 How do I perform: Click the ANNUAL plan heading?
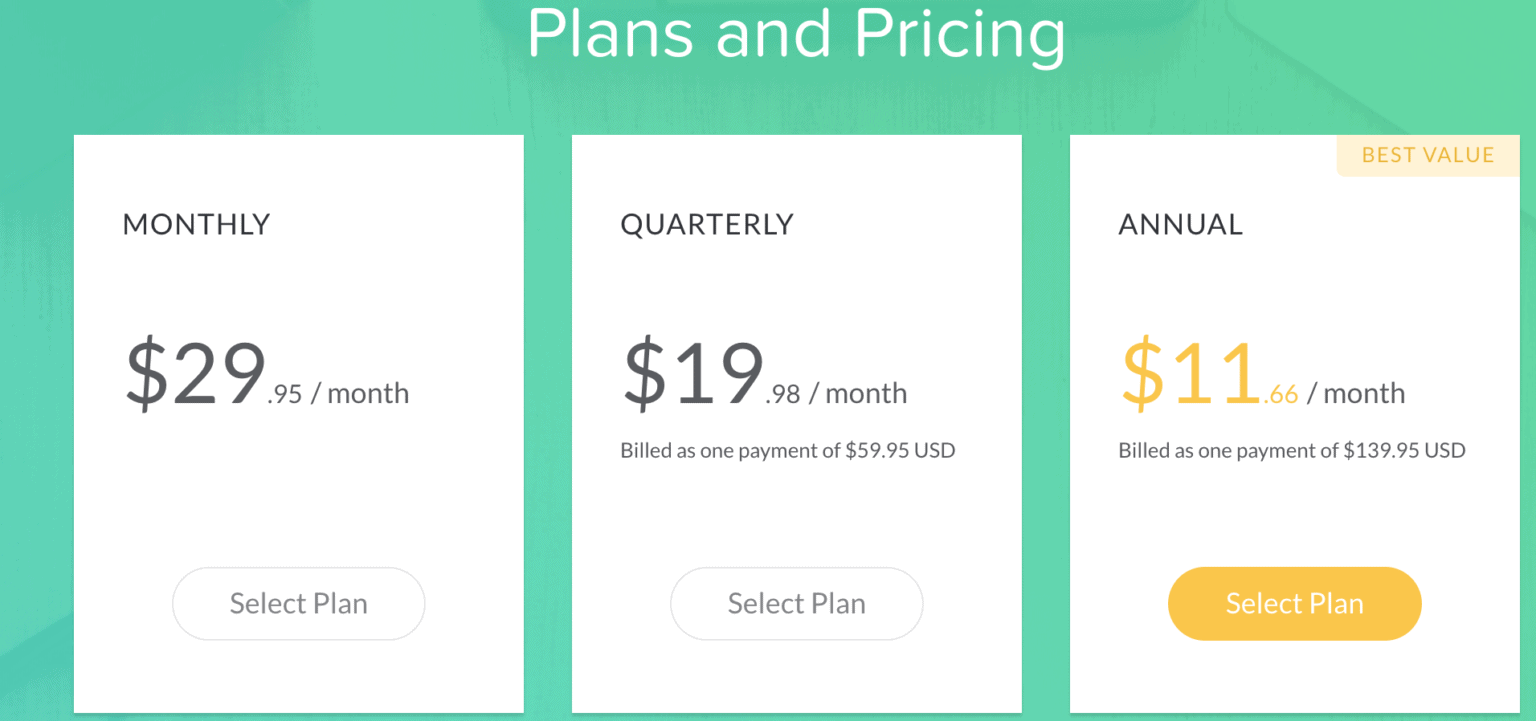[1181, 224]
